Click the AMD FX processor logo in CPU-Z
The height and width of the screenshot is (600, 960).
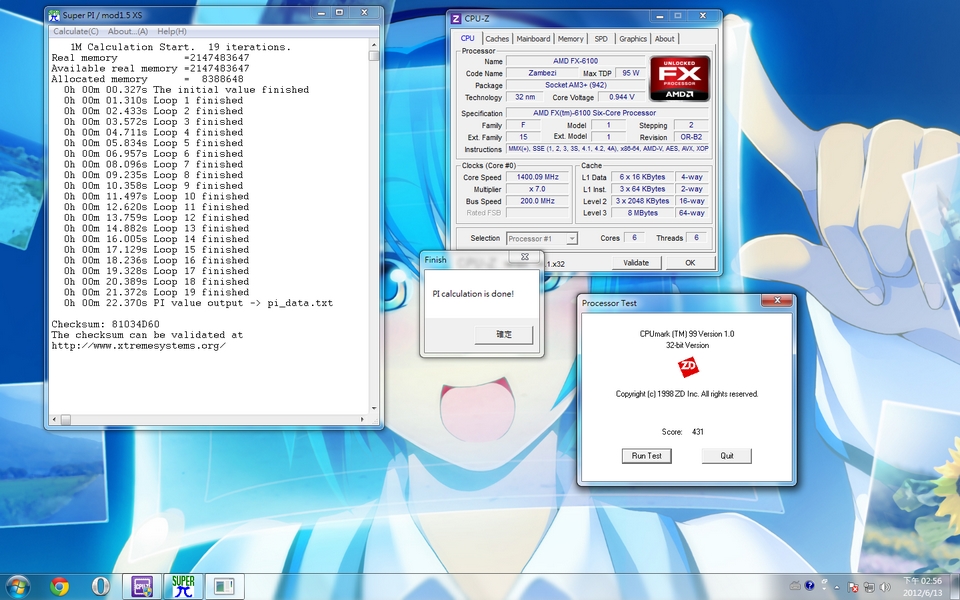point(680,78)
